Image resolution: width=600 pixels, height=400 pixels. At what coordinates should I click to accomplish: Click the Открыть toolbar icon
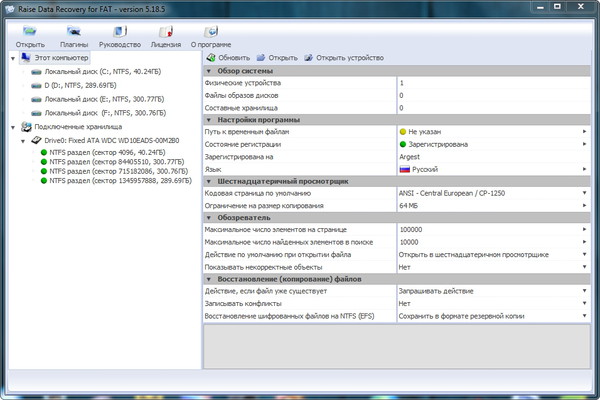click(x=29, y=31)
